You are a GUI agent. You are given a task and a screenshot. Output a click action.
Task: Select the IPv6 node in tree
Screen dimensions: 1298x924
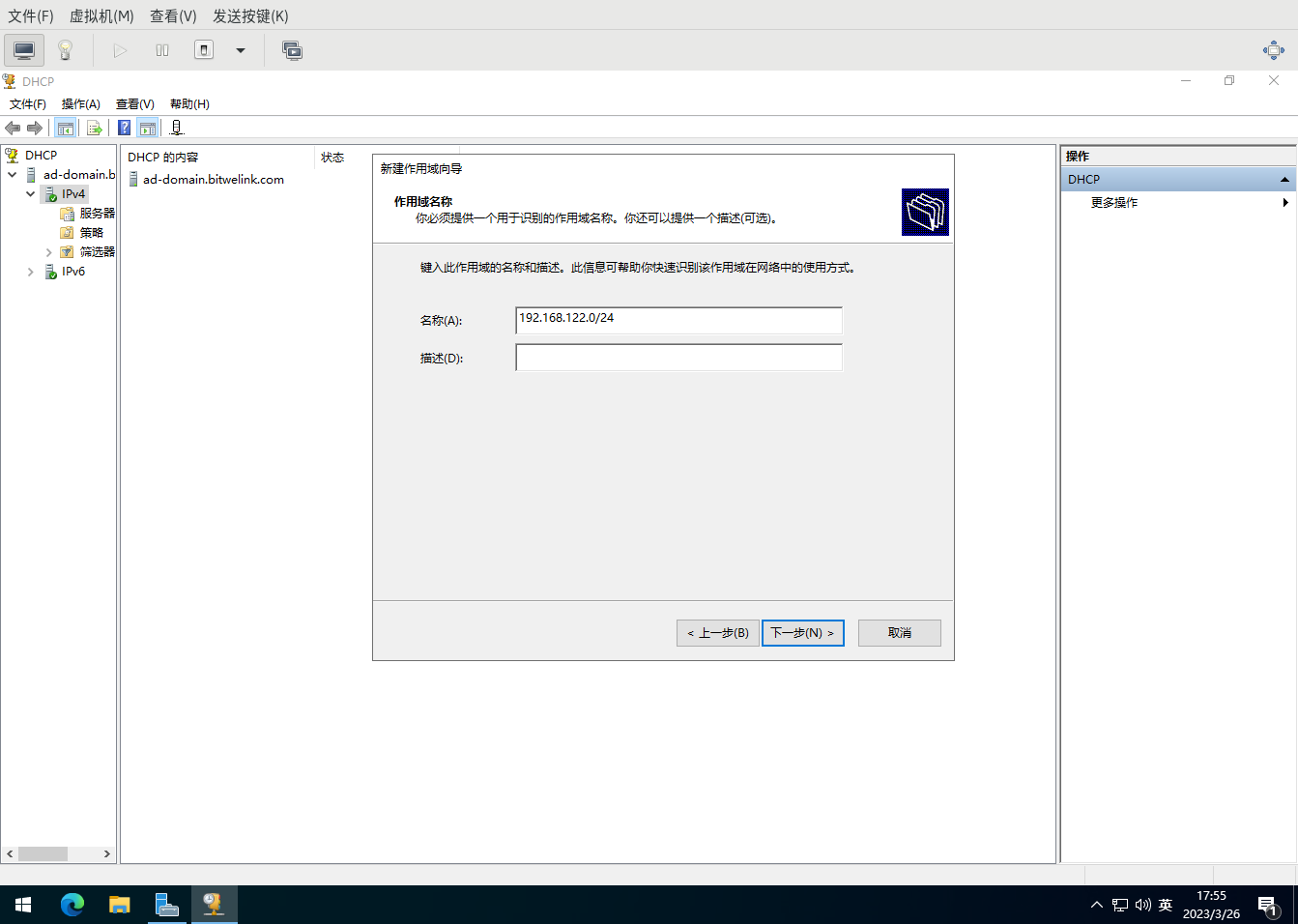point(73,272)
